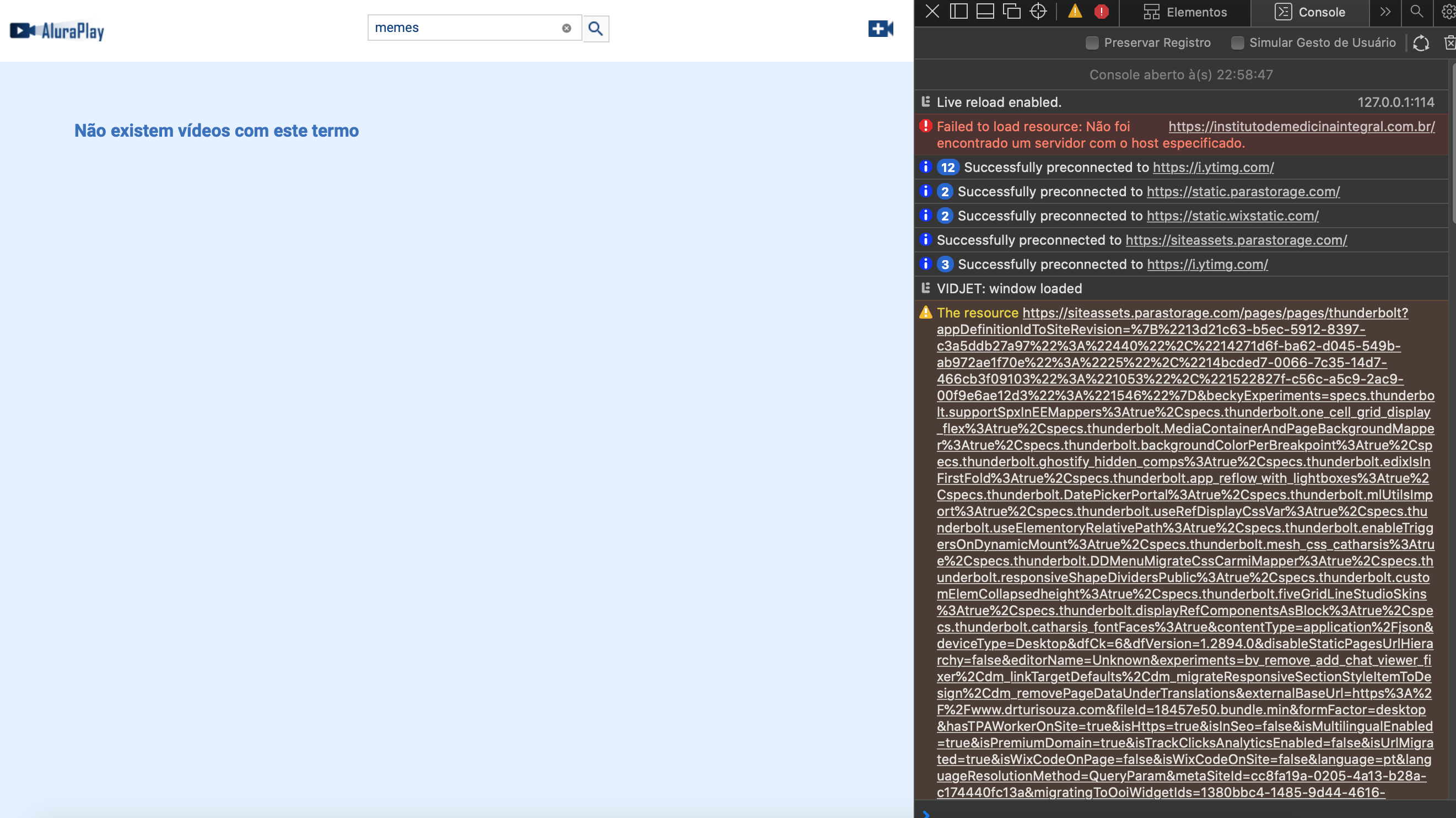1456x818 pixels.
Task: Show warnings via yellow triangle indicator
Action: pyautogui.click(x=1075, y=12)
